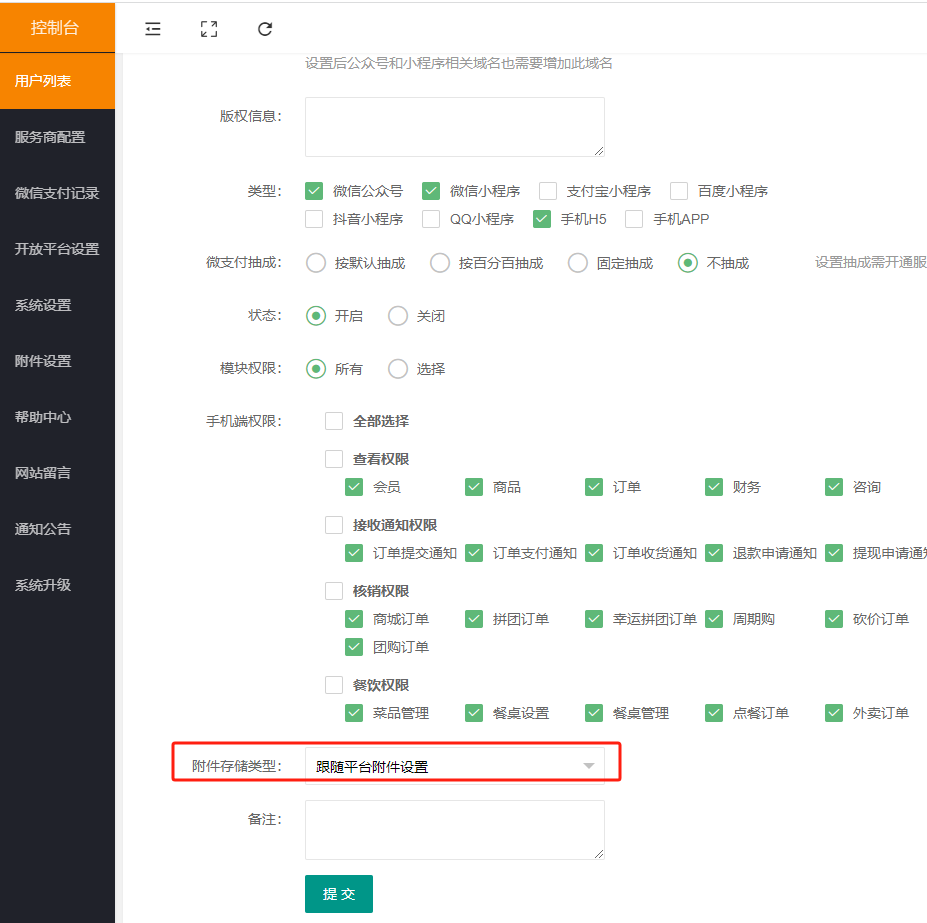Image resolution: width=927 pixels, height=923 pixels.
Task: Uncheck the 微信公众号 checkbox
Action: pyautogui.click(x=315, y=191)
